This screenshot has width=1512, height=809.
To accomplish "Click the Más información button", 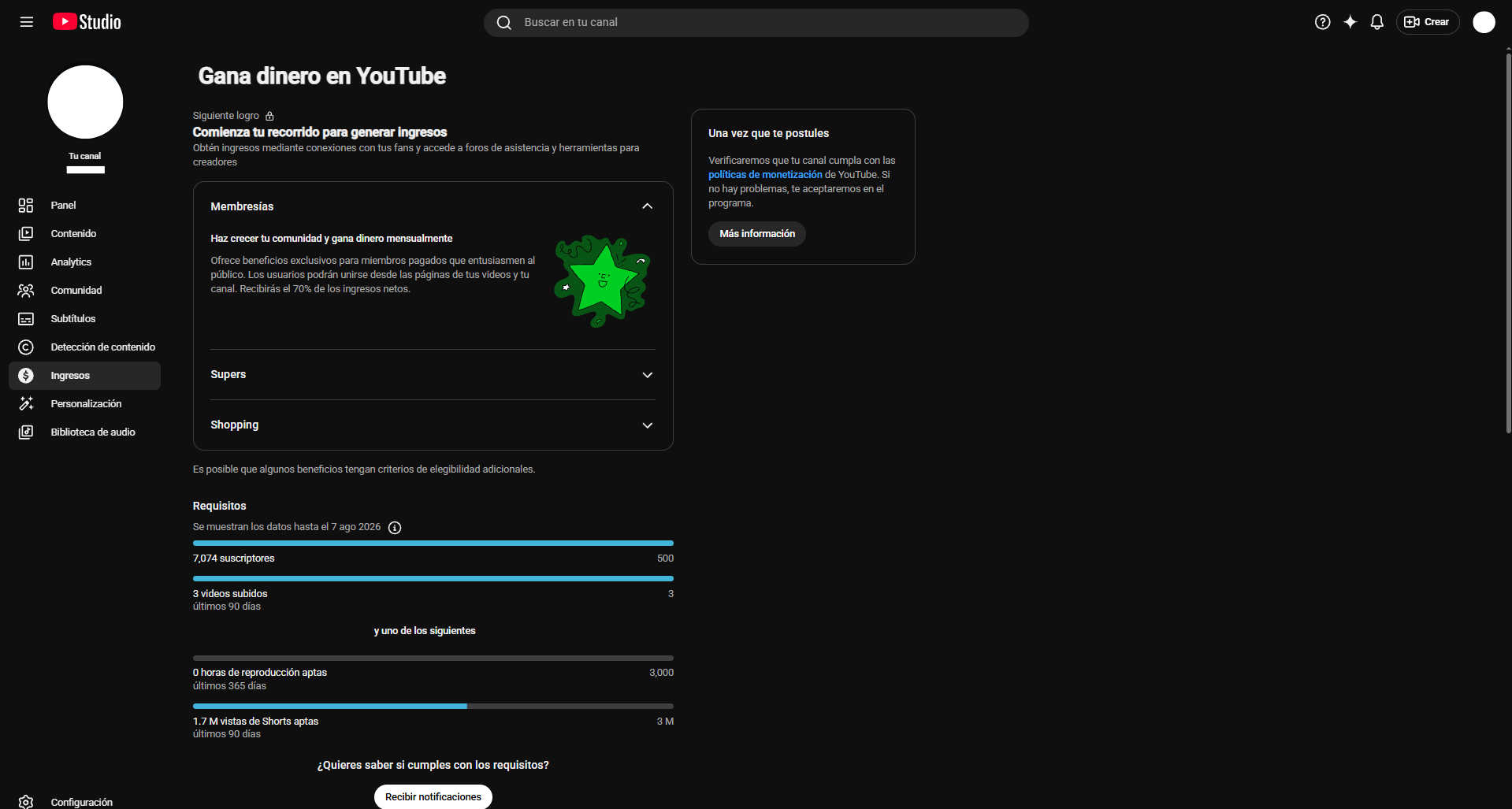I will click(x=757, y=234).
